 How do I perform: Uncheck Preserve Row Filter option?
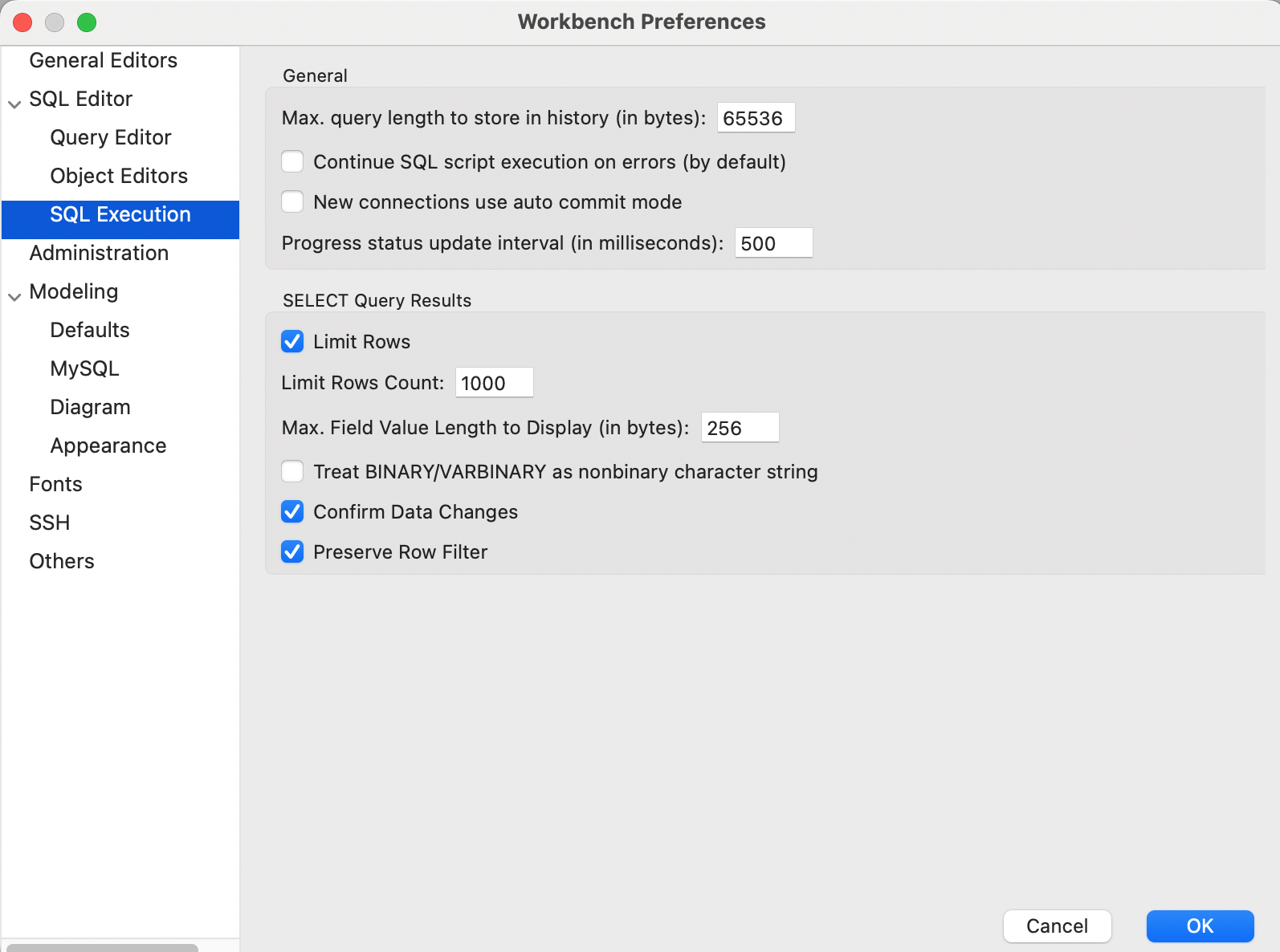click(x=292, y=551)
